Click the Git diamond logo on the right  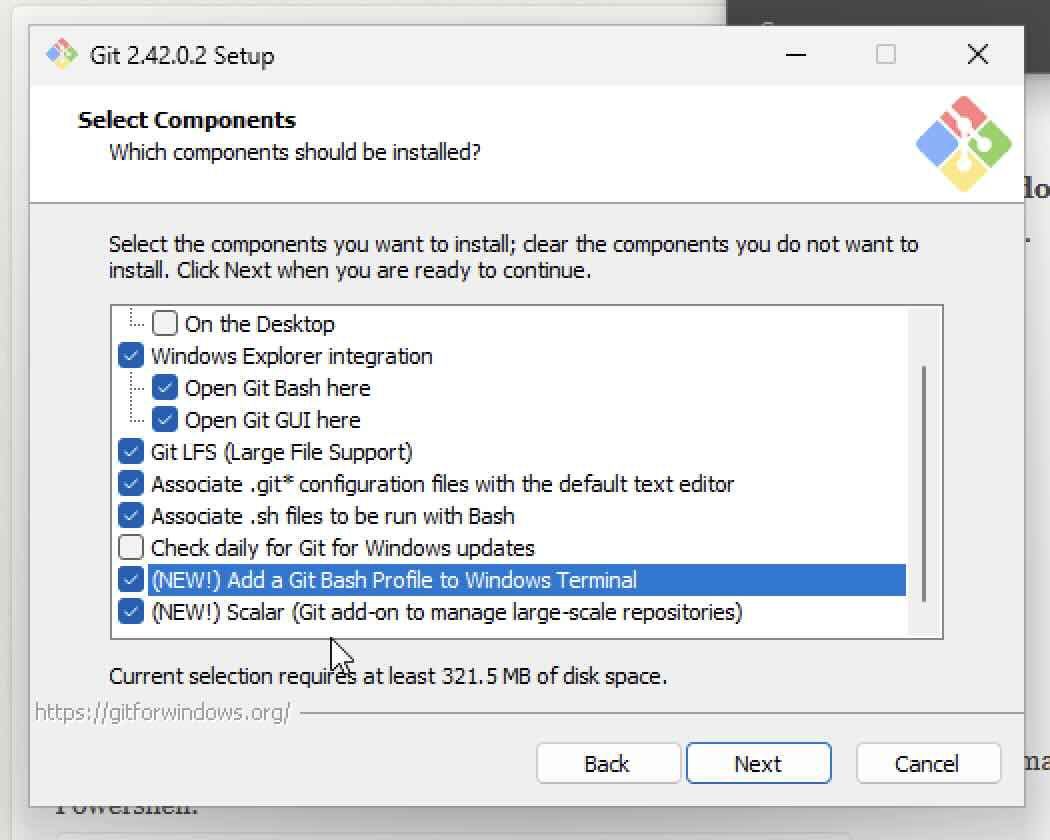963,143
